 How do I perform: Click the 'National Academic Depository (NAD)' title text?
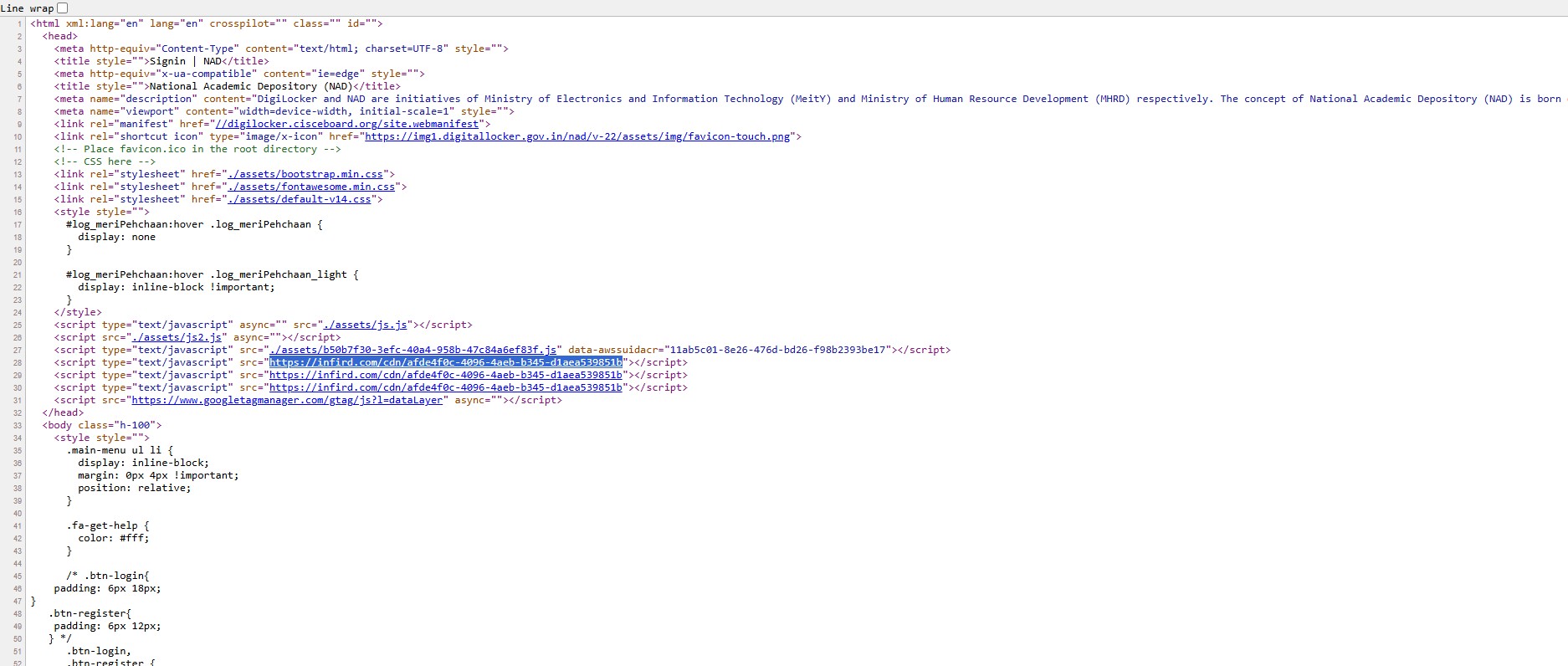click(x=251, y=86)
